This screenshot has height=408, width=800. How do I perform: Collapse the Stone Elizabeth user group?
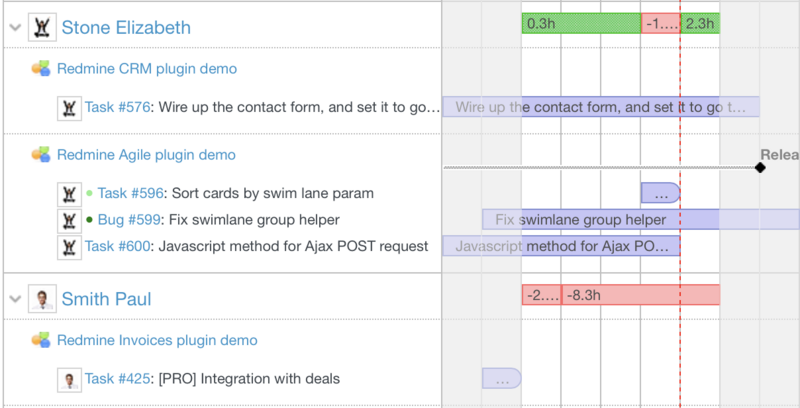coord(14,28)
